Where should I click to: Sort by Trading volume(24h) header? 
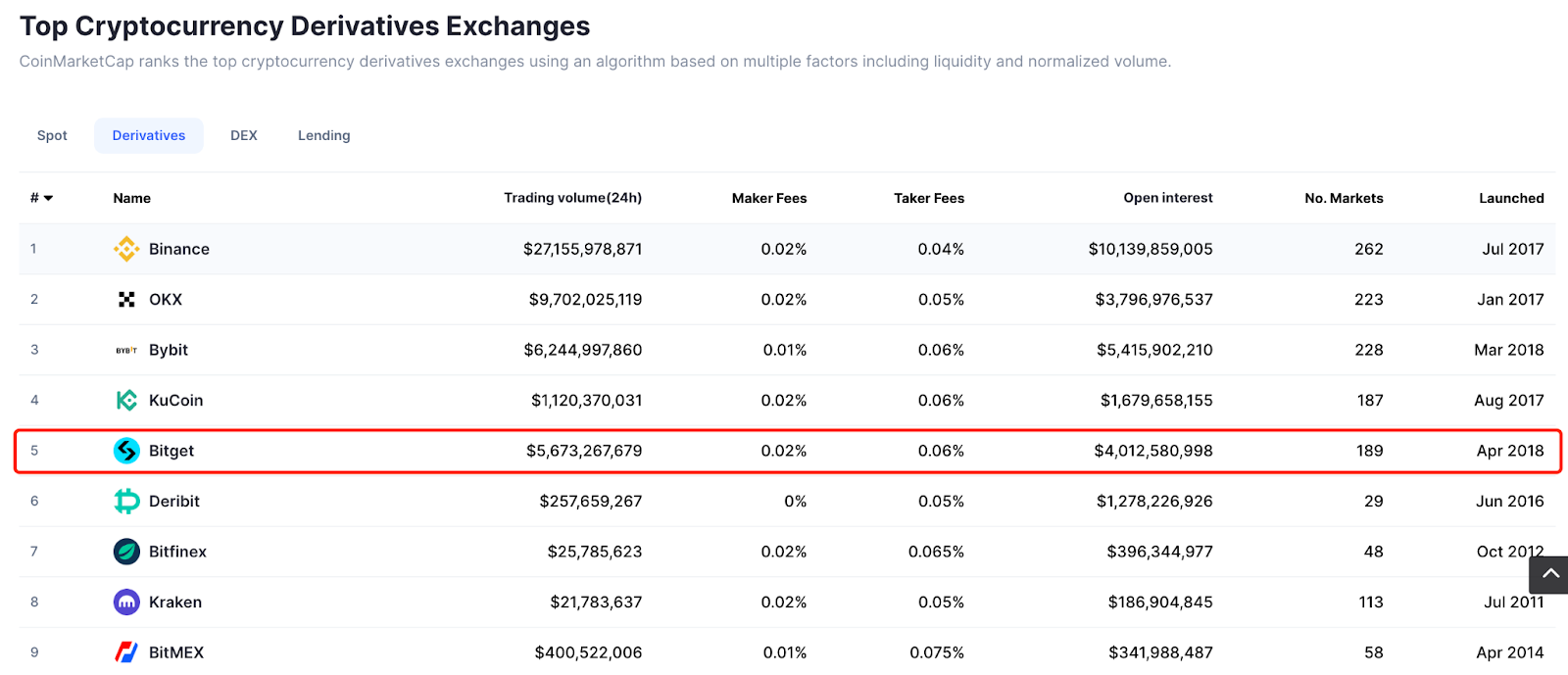[573, 198]
